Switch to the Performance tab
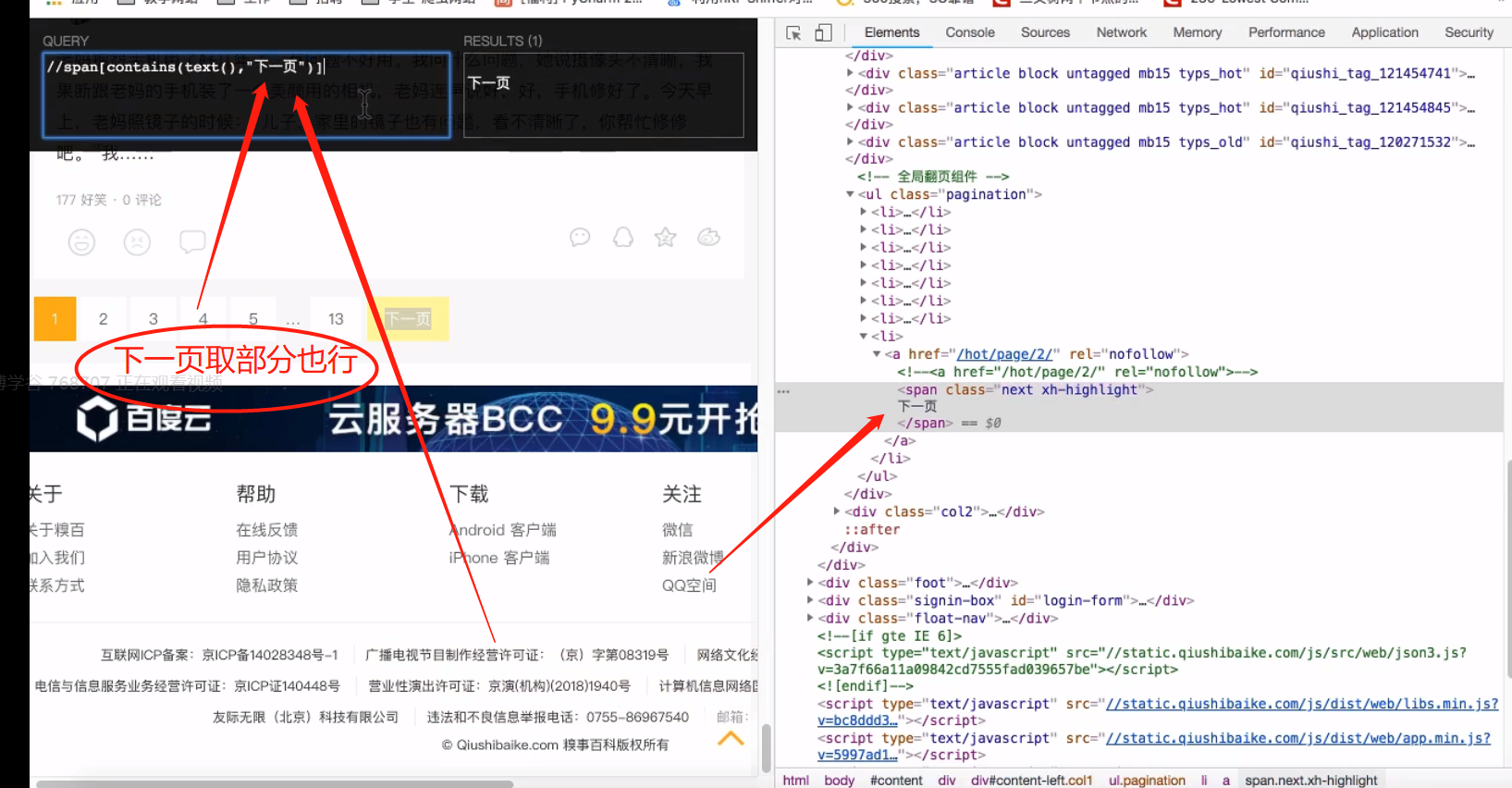This screenshot has width=1512, height=788. 1286,32
